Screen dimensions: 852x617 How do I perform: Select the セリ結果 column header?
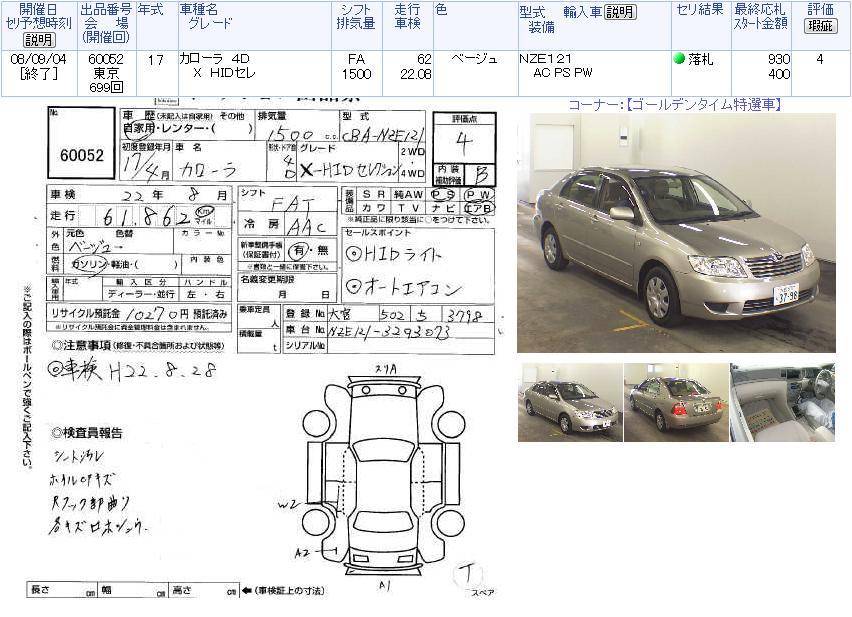(x=700, y=9)
